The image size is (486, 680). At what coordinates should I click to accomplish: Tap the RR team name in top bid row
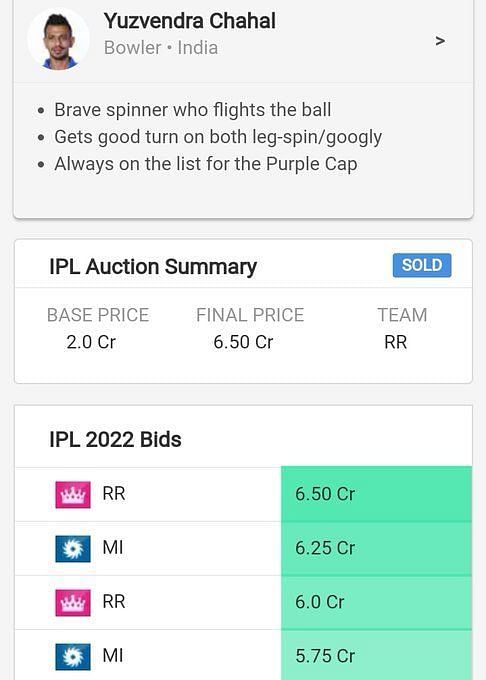click(x=114, y=494)
